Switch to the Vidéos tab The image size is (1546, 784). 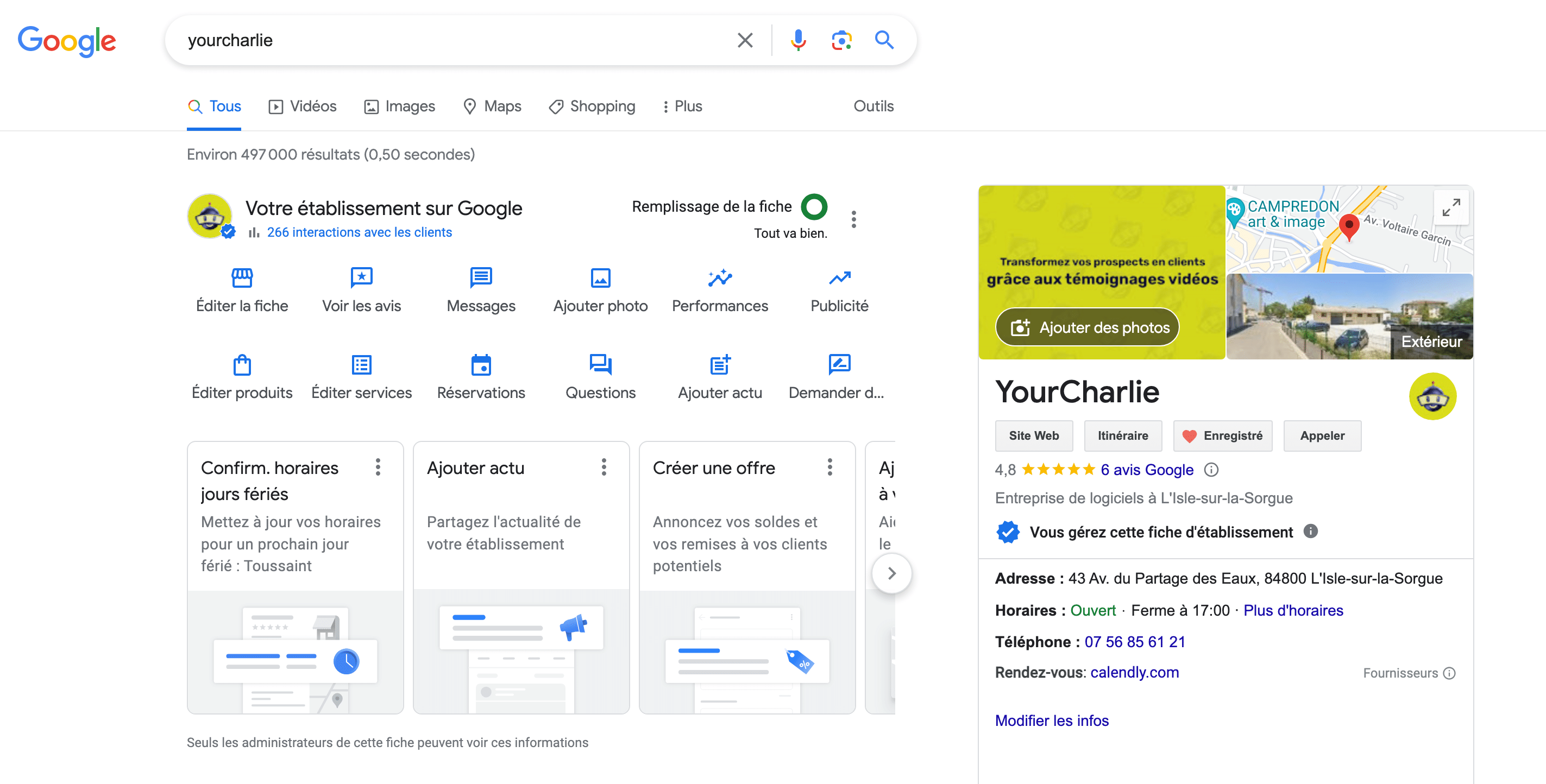click(303, 106)
